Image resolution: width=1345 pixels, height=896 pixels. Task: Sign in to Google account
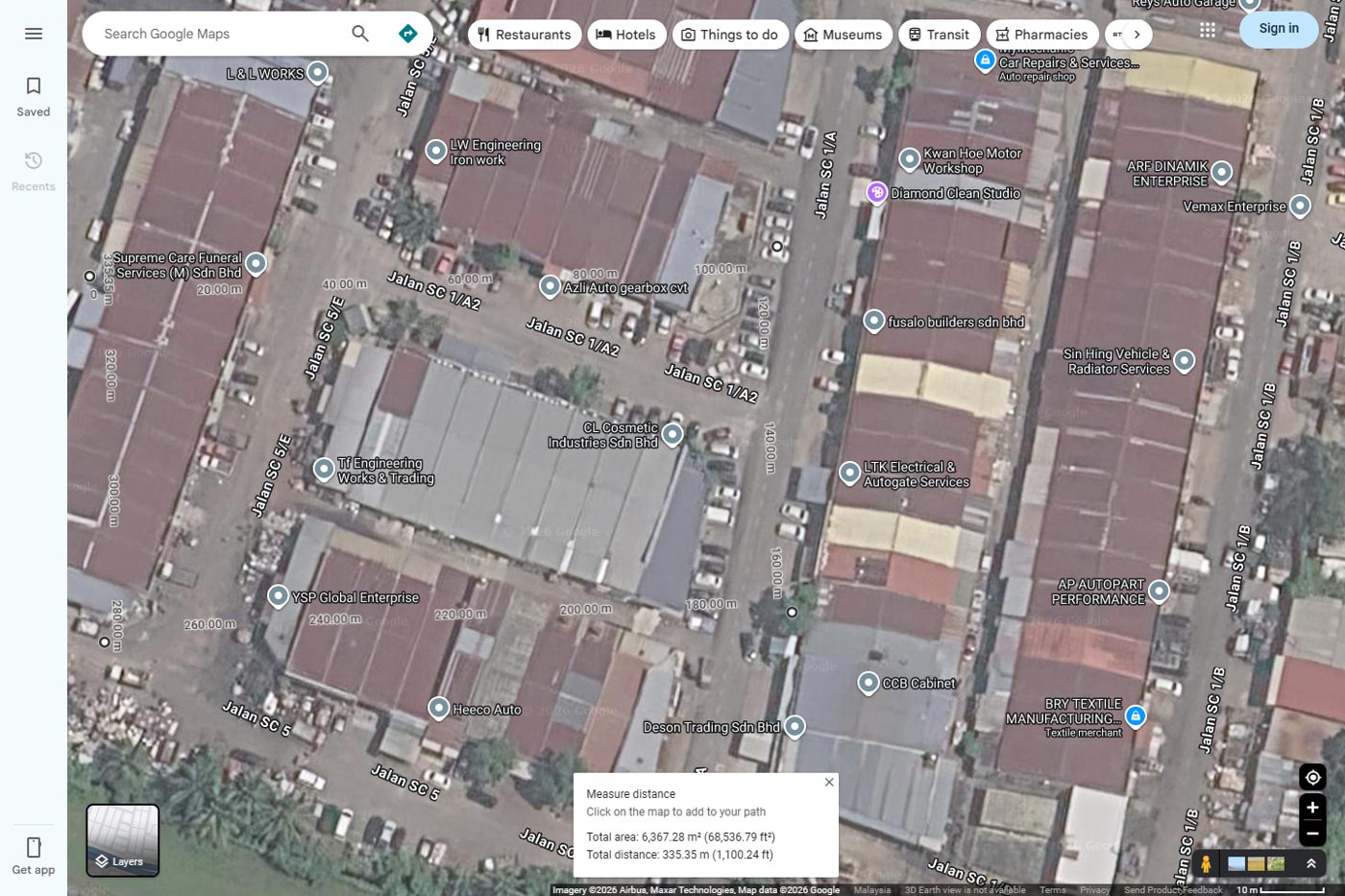pyautogui.click(x=1279, y=29)
